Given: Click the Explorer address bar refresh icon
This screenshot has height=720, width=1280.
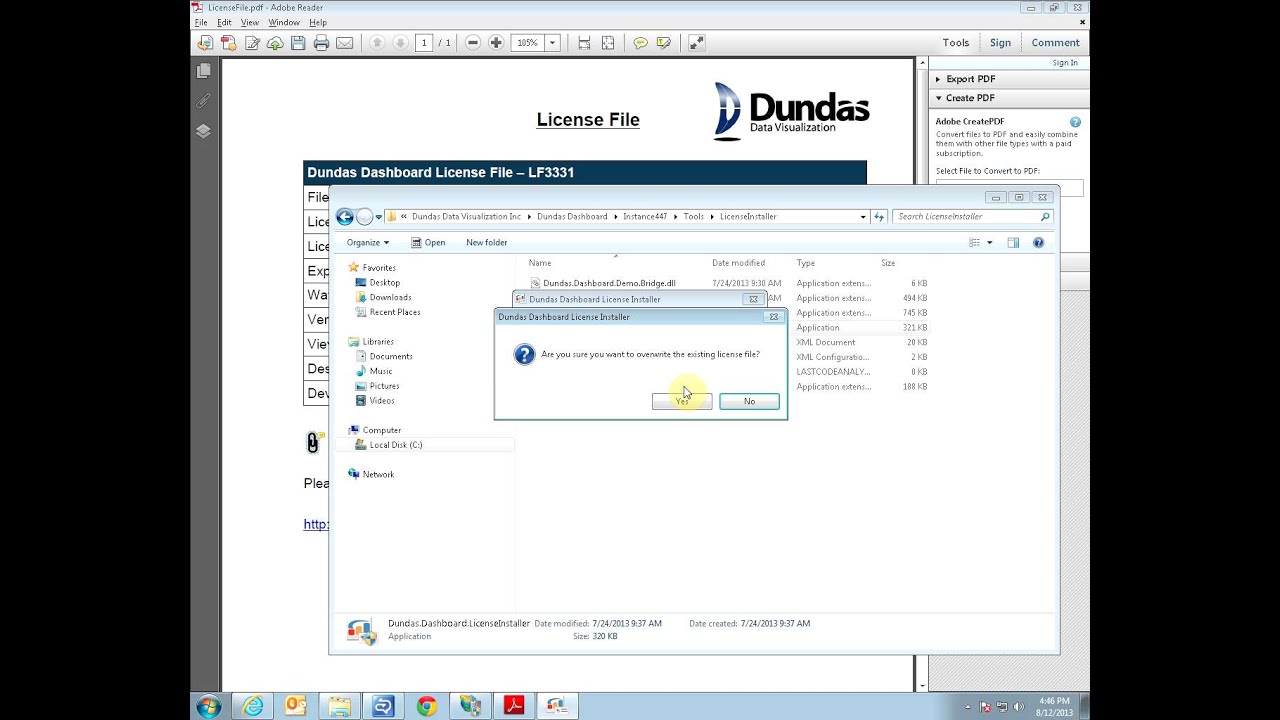Looking at the screenshot, I should (879, 217).
